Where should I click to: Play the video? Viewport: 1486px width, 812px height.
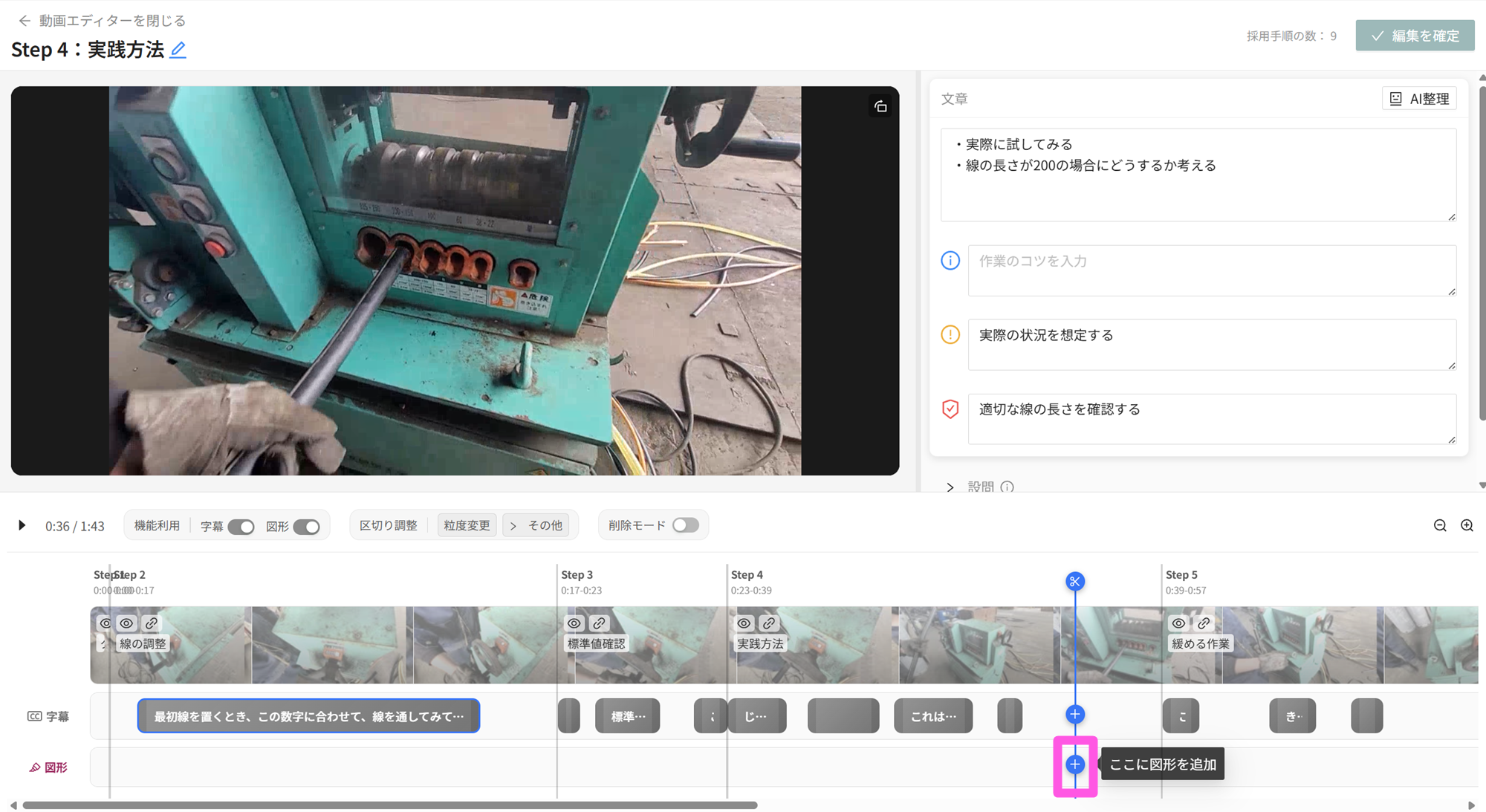pyautogui.click(x=22, y=526)
